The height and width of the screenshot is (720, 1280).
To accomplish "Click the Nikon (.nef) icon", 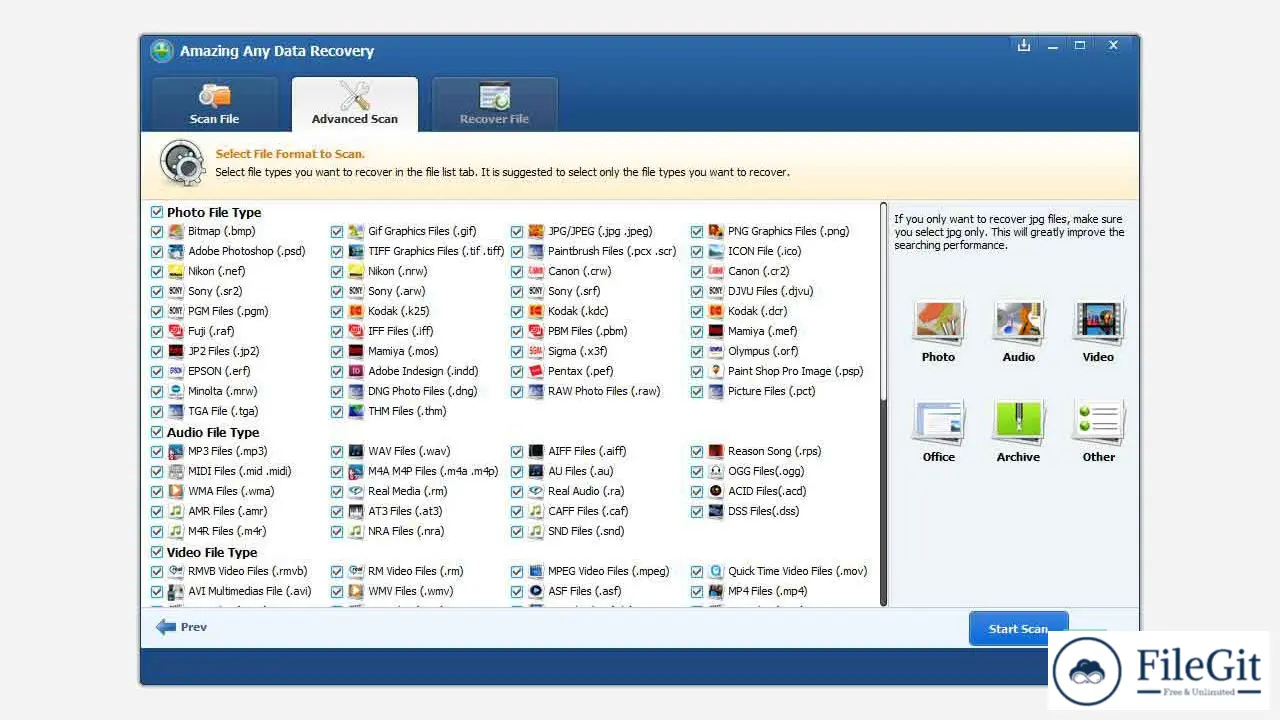I will click(176, 271).
